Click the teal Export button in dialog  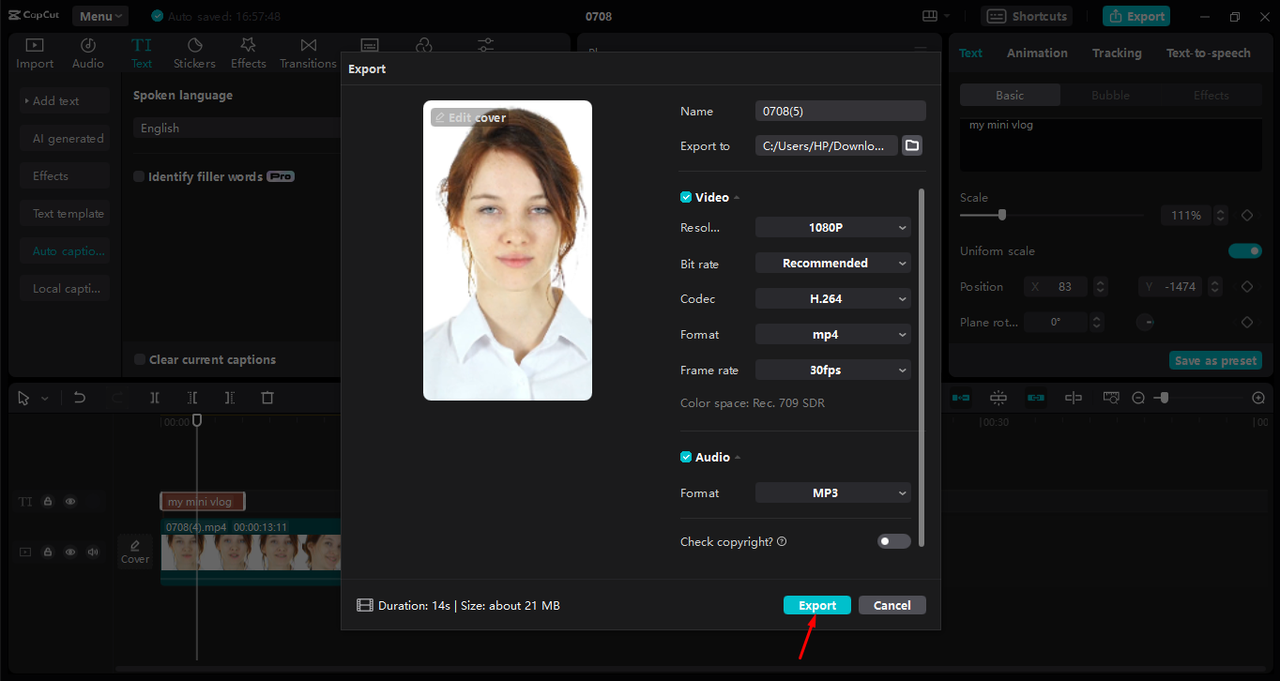(x=817, y=605)
